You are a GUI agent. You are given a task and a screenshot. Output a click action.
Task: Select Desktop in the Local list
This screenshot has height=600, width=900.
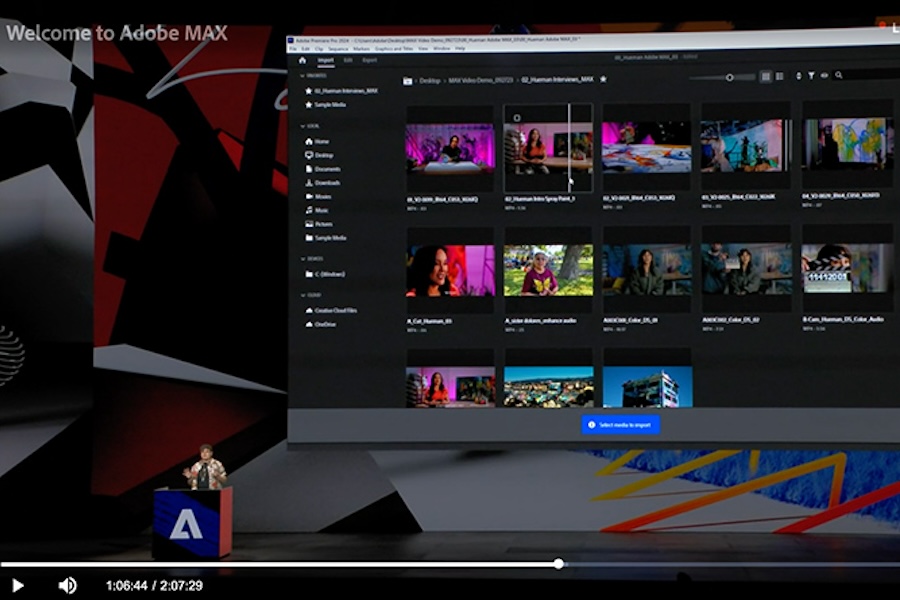click(x=319, y=155)
